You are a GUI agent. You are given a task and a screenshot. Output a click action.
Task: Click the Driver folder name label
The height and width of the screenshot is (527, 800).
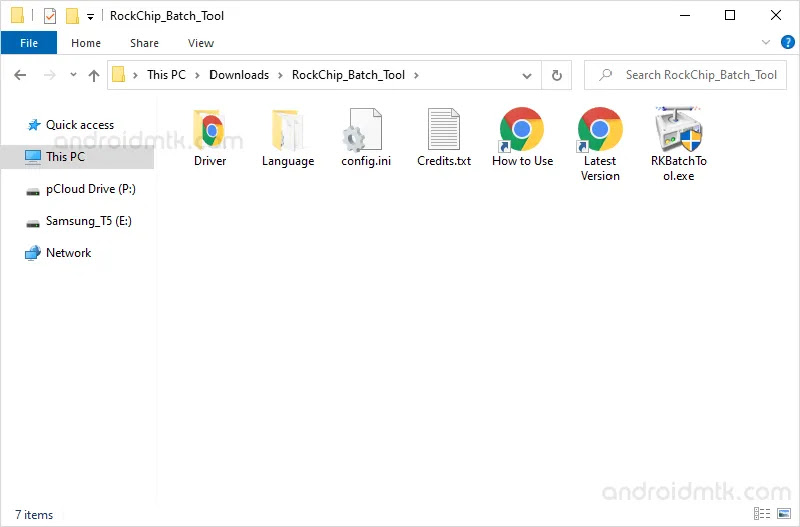210,161
